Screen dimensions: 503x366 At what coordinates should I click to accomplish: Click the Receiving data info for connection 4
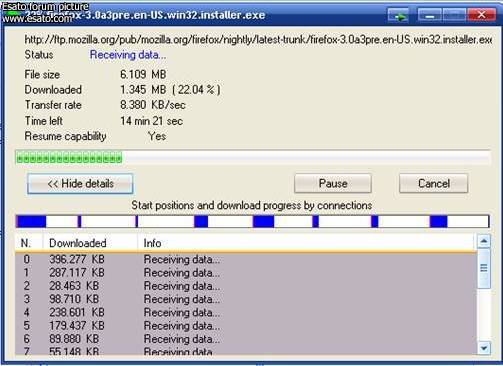click(x=182, y=312)
